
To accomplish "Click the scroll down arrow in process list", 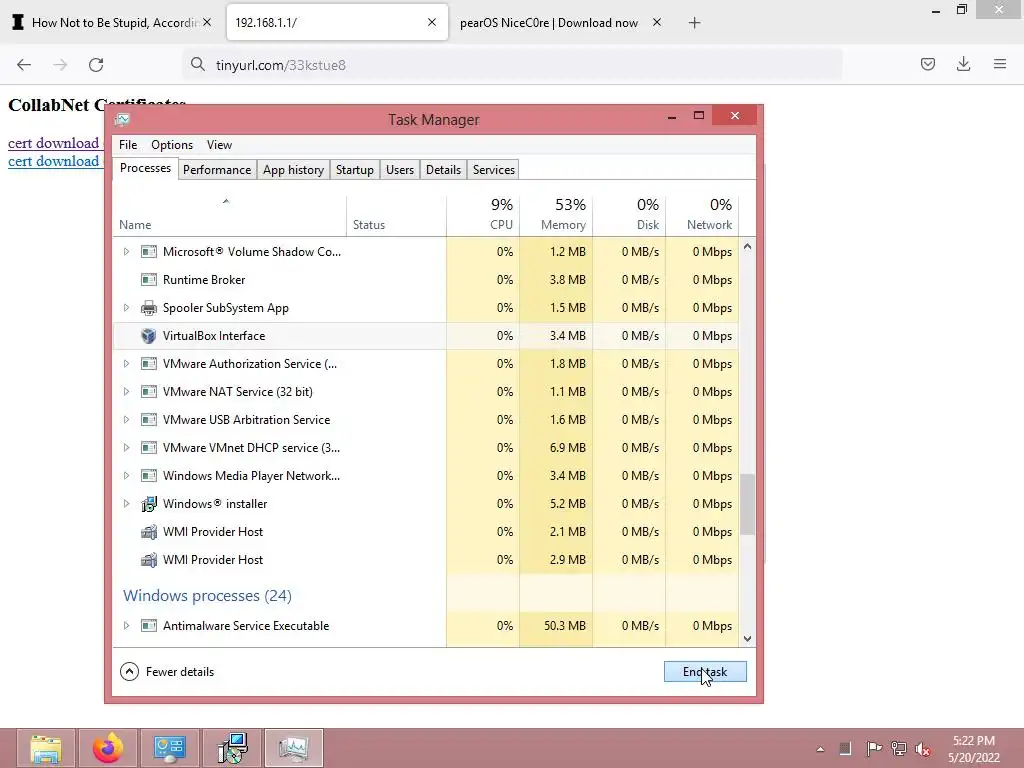I will (x=748, y=639).
